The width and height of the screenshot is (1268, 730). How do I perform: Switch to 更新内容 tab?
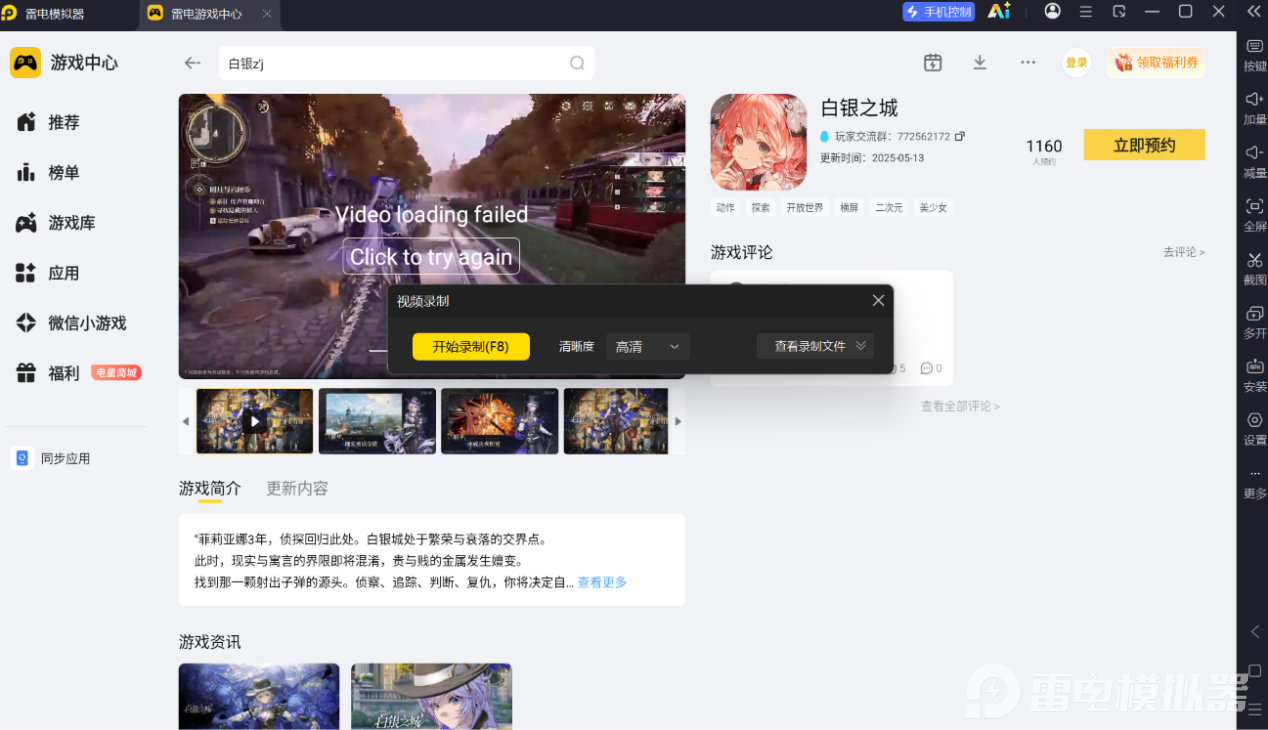(297, 488)
